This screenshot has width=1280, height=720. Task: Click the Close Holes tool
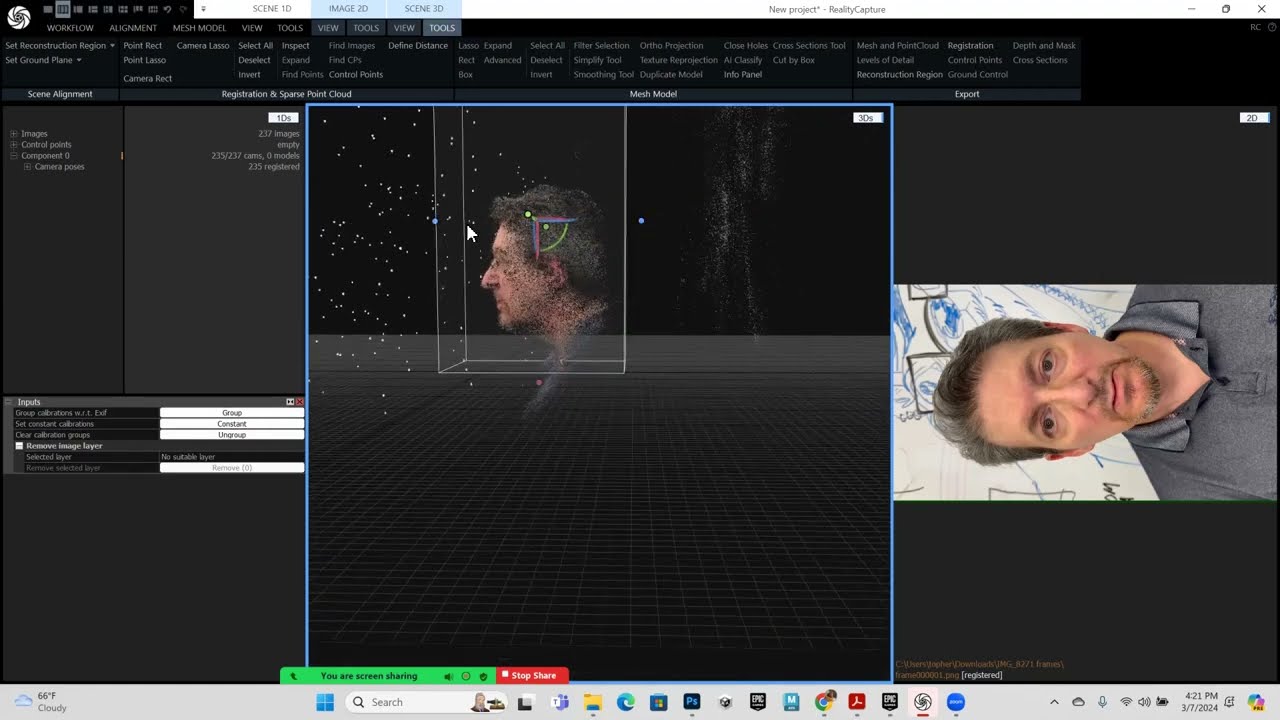pos(745,45)
